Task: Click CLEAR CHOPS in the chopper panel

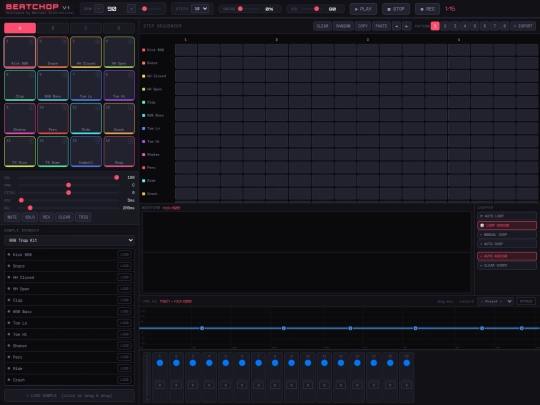Action: tap(507, 266)
